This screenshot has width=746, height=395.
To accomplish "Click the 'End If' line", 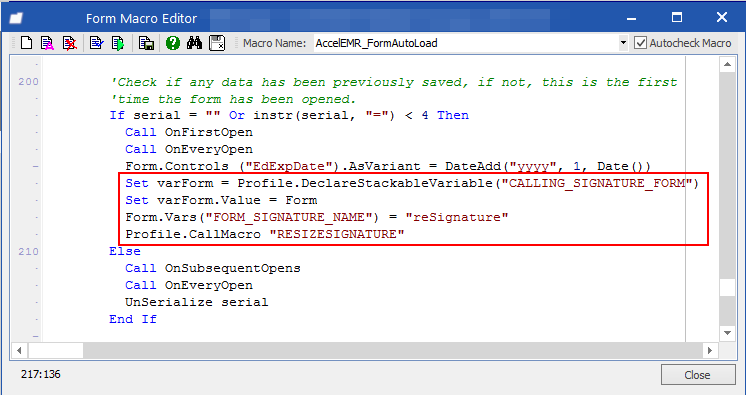I will [x=133, y=319].
